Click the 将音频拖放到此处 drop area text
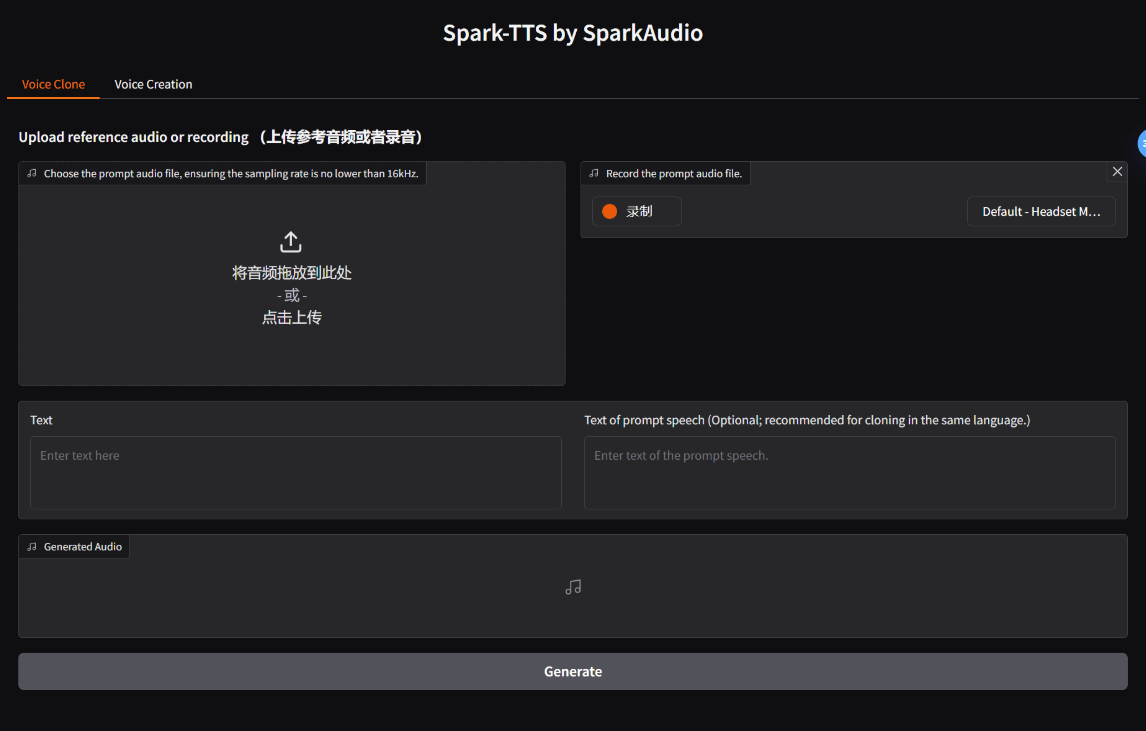The width and height of the screenshot is (1146, 731). coord(292,273)
